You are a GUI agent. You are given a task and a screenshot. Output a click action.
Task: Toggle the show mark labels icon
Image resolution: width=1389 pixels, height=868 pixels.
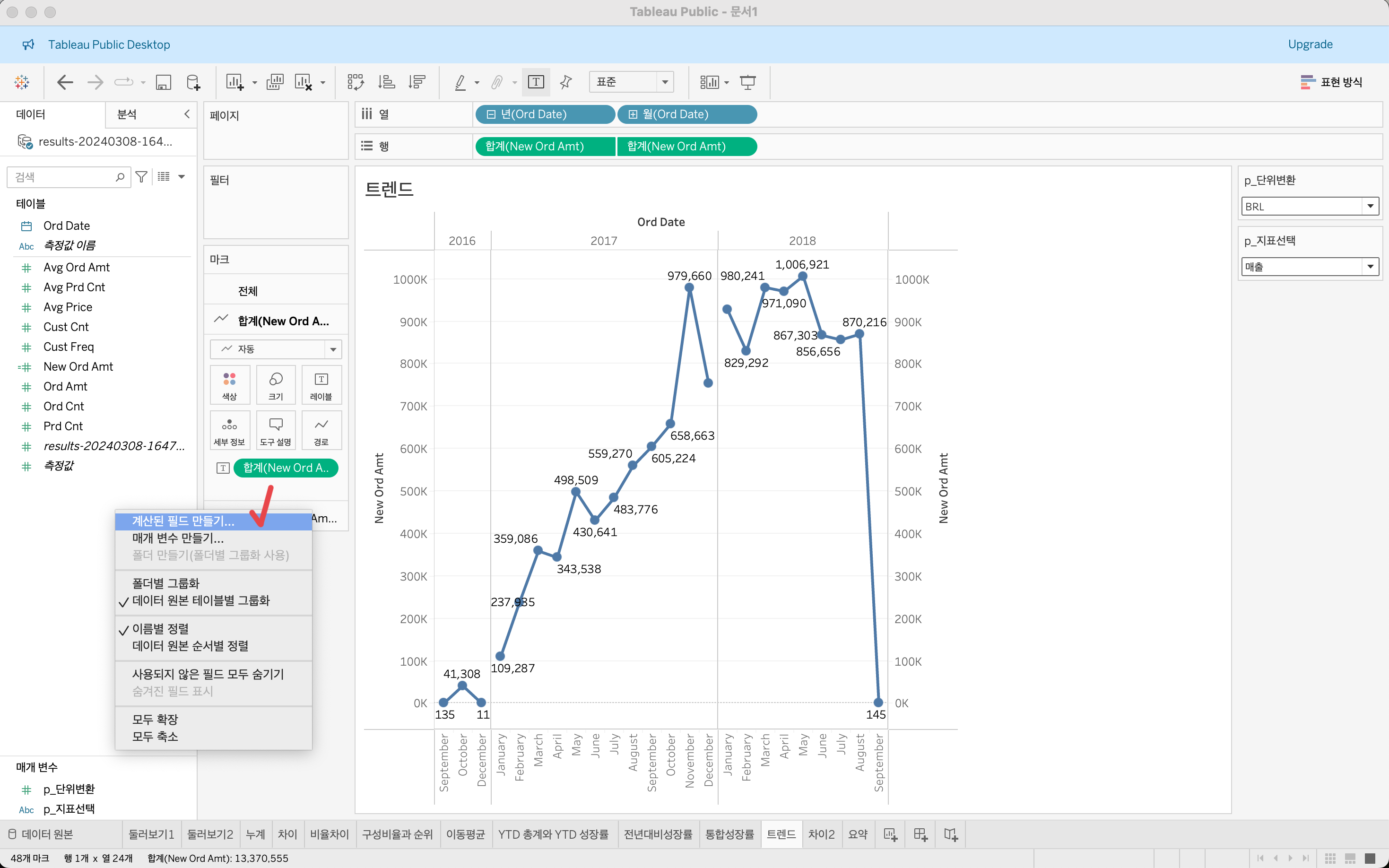[536, 82]
